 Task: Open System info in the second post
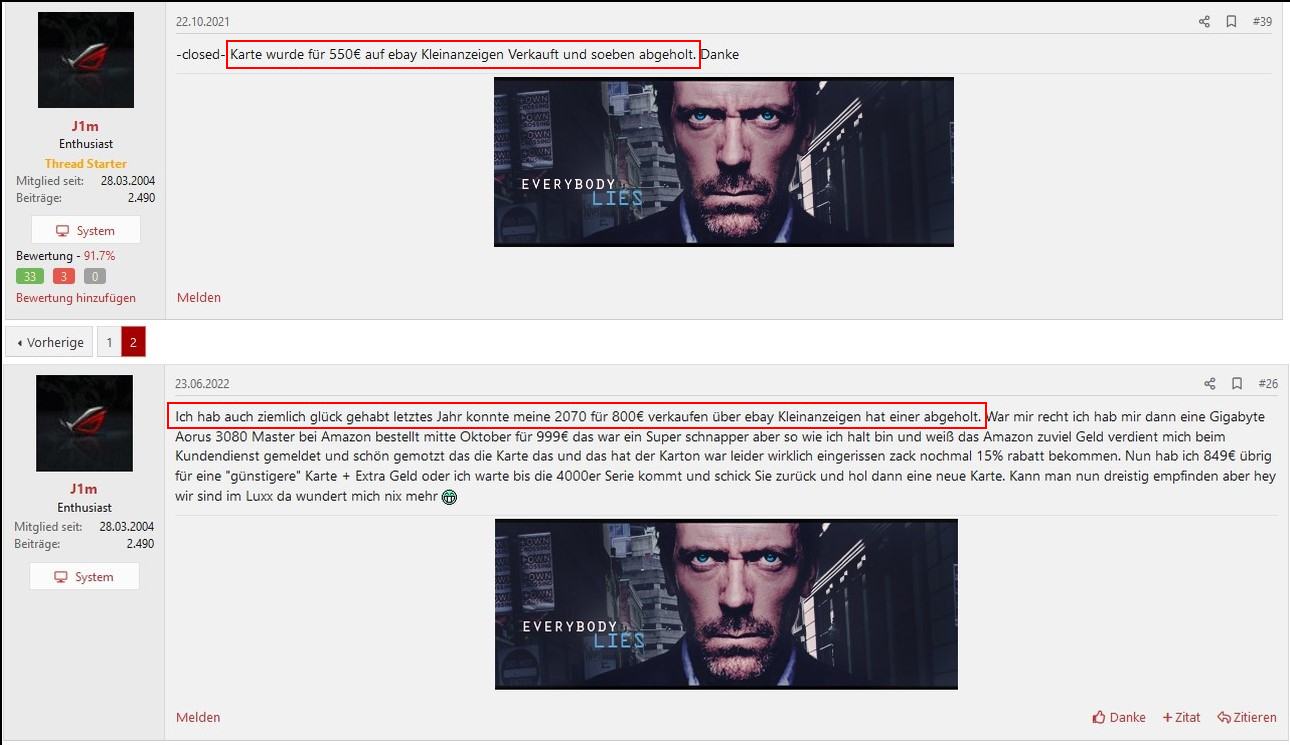tap(84, 577)
